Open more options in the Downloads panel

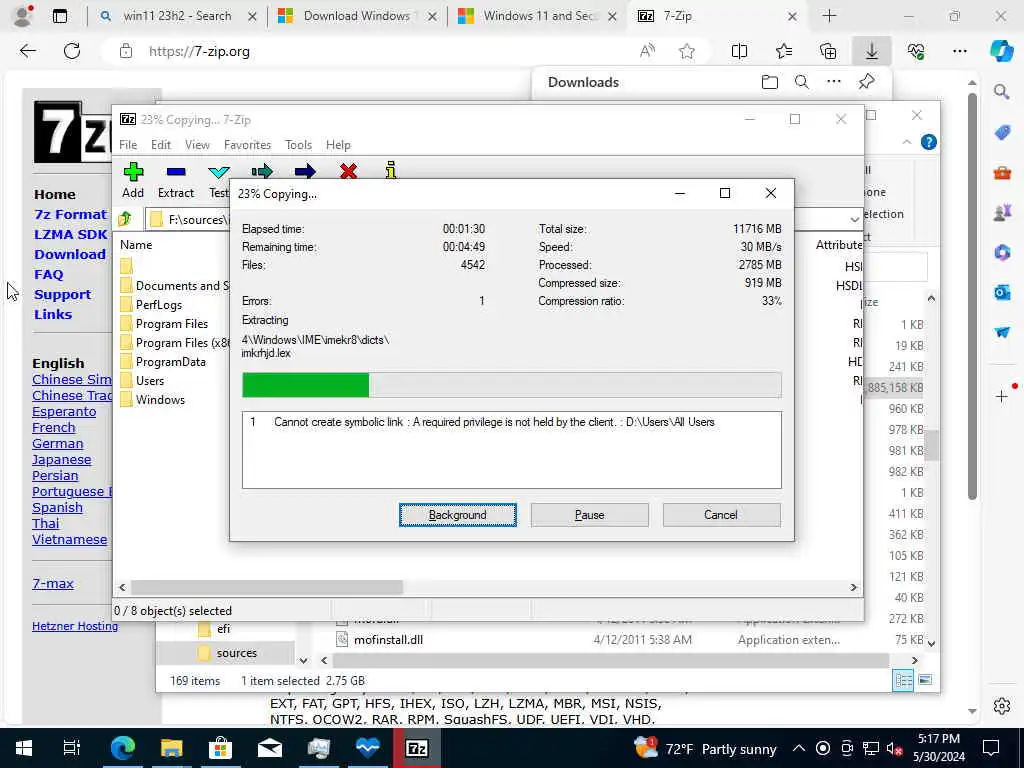point(834,82)
